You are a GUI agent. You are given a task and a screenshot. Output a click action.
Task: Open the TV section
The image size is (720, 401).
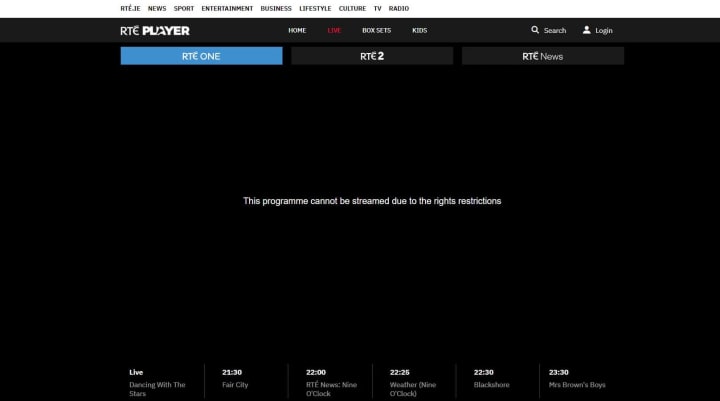pyautogui.click(x=377, y=8)
